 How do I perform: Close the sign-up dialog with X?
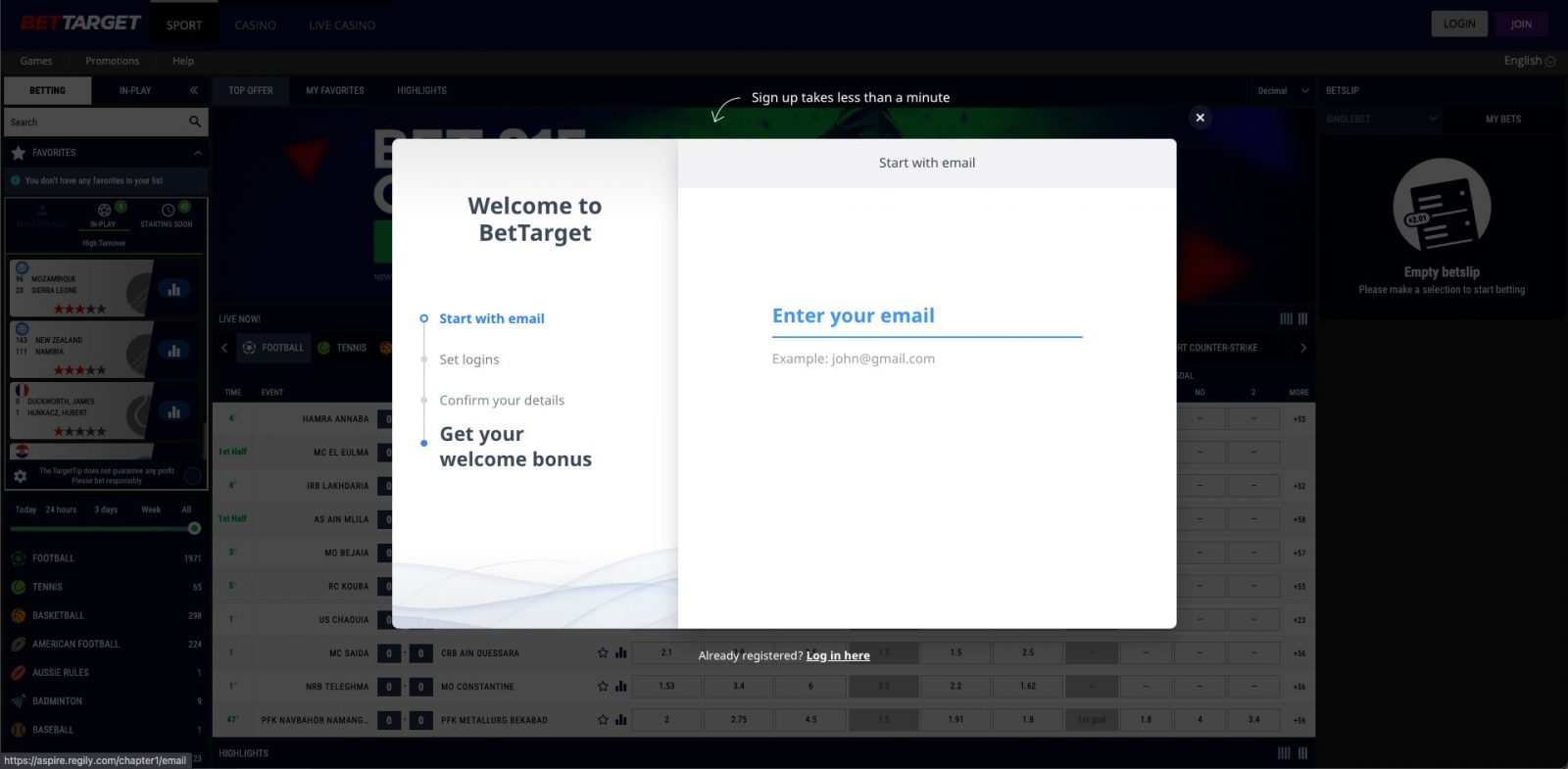tap(1200, 118)
